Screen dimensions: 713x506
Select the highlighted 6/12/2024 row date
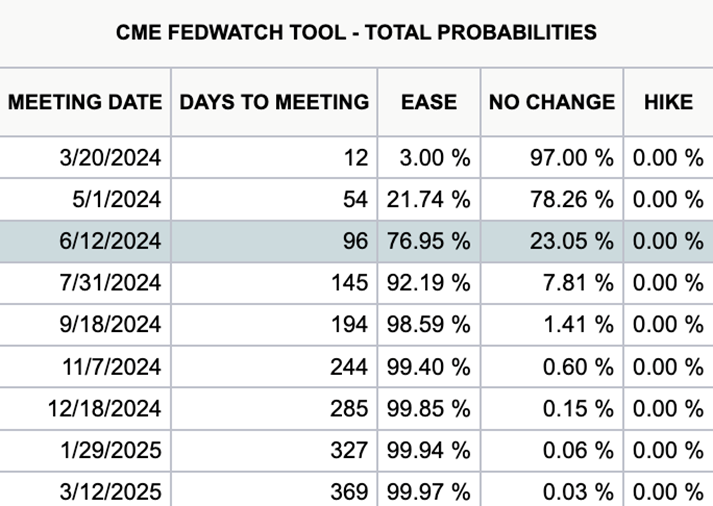coord(85,241)
